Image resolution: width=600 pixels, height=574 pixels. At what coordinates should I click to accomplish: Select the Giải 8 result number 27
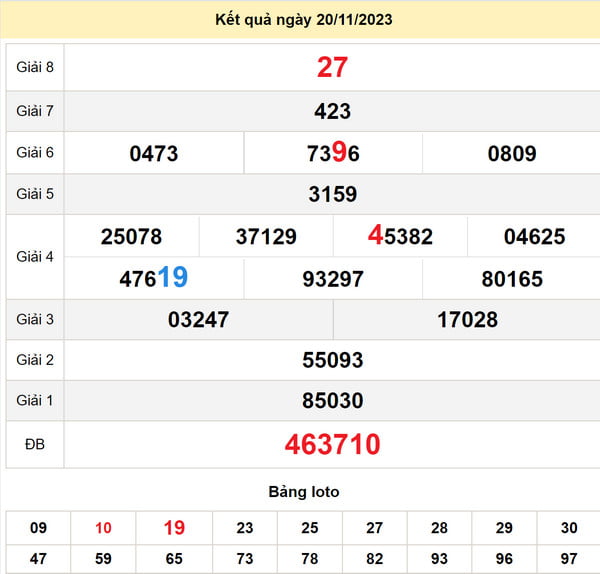pos(332,67)
